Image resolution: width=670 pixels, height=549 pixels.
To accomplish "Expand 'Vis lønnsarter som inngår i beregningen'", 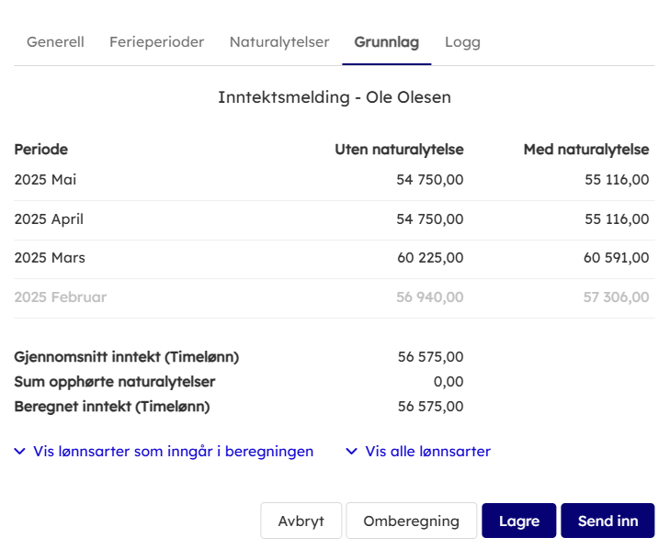I will click(164, 451).
